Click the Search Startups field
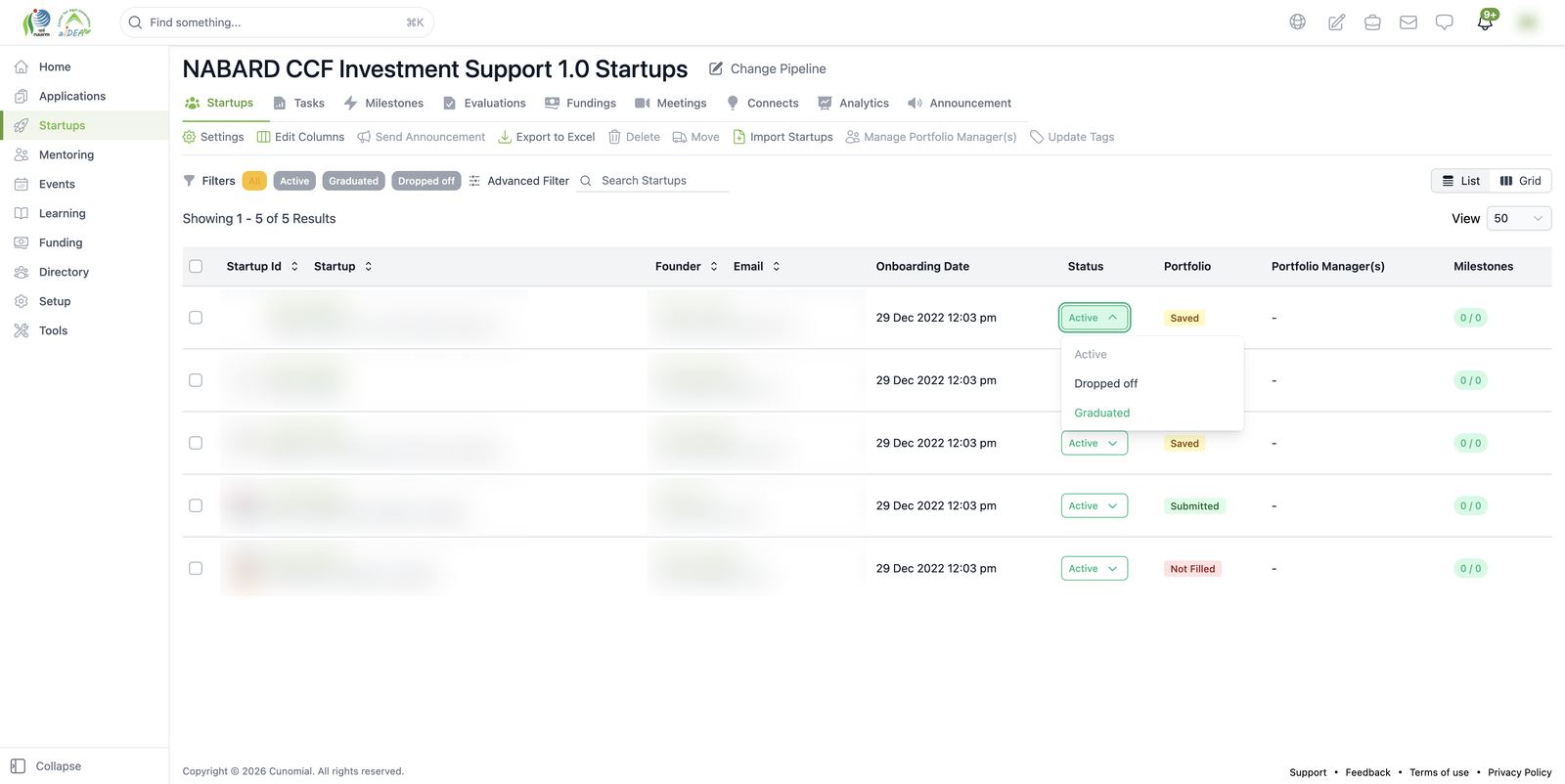1565x784 pixels. [x=653, y=181]
